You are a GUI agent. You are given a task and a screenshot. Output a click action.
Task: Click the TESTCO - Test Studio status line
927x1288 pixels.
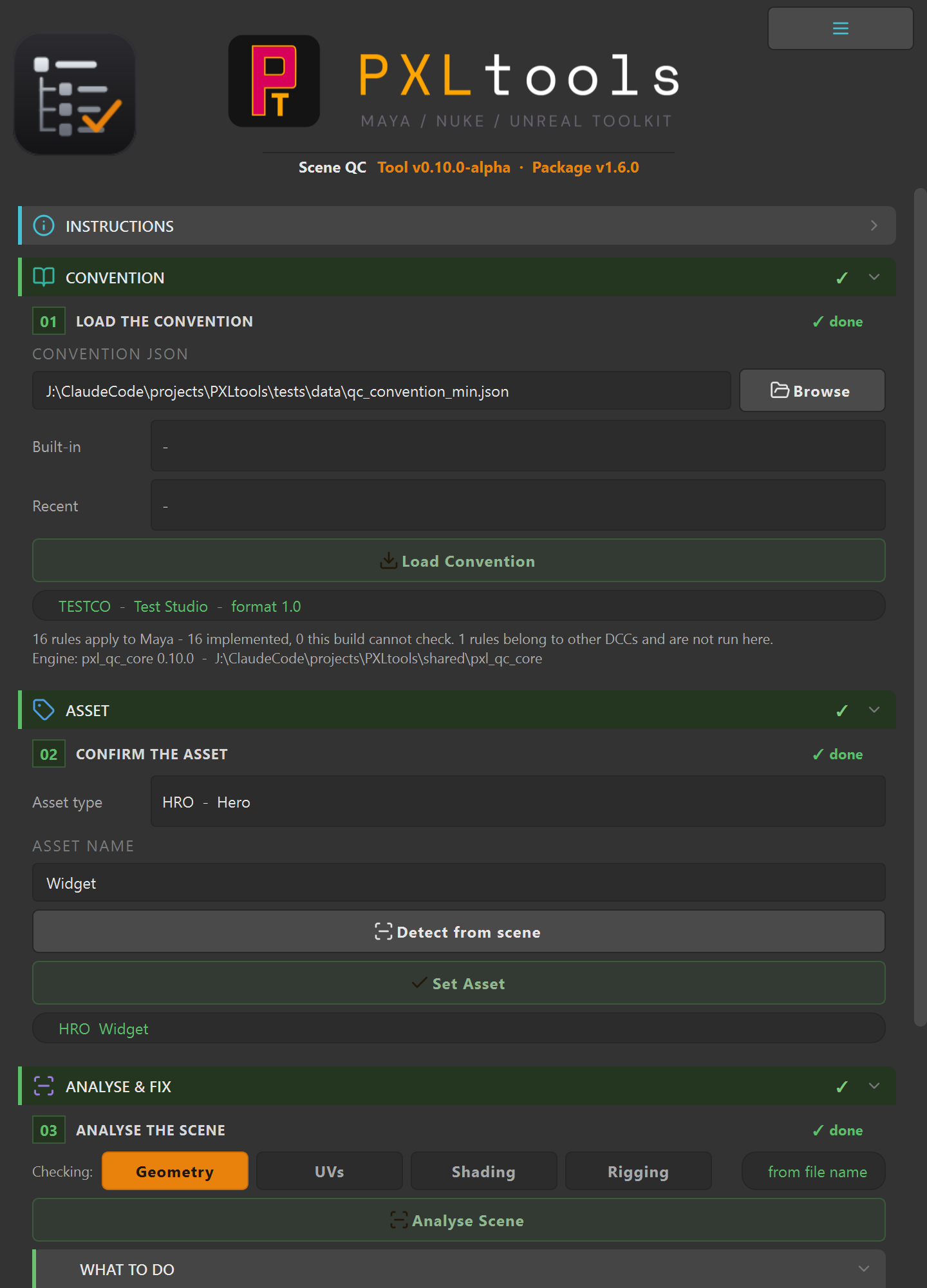click(459, 606)
